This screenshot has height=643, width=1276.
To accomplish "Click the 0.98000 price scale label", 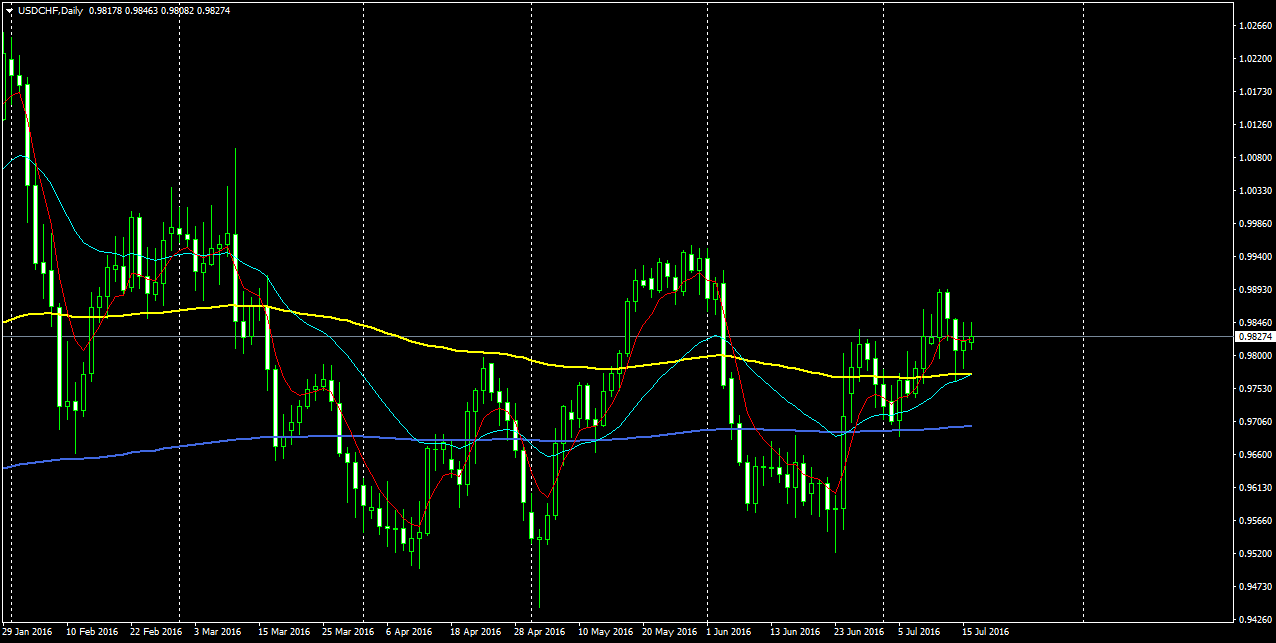I will click(x=1256, y=356).
